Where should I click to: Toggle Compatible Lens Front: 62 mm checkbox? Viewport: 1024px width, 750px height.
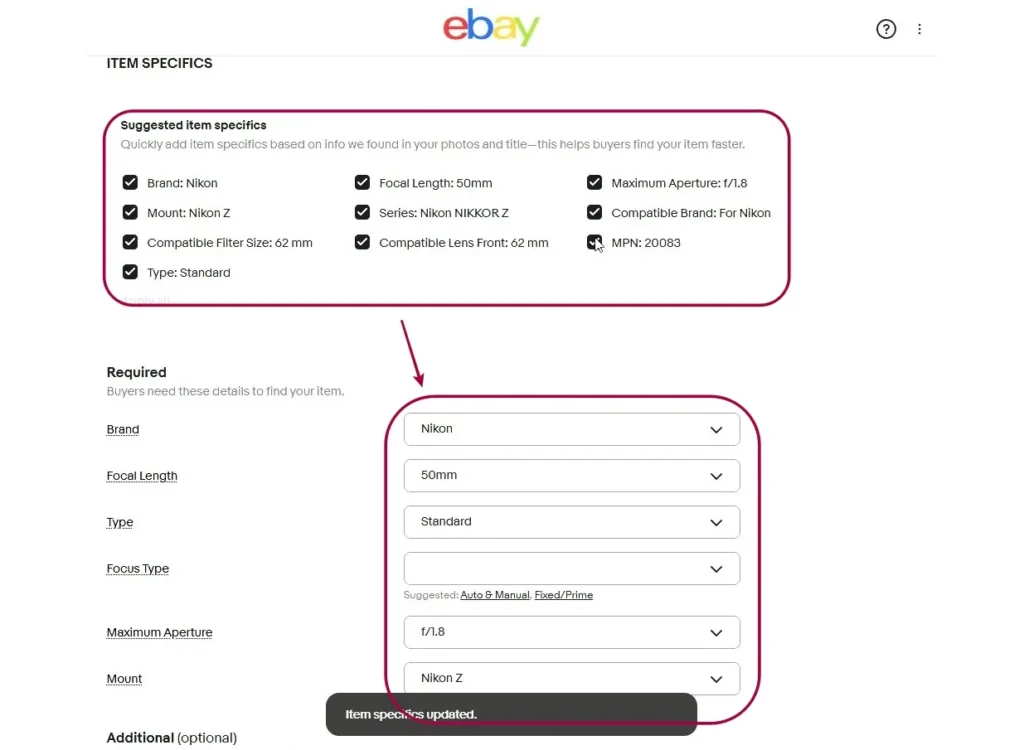click(362, 243)
